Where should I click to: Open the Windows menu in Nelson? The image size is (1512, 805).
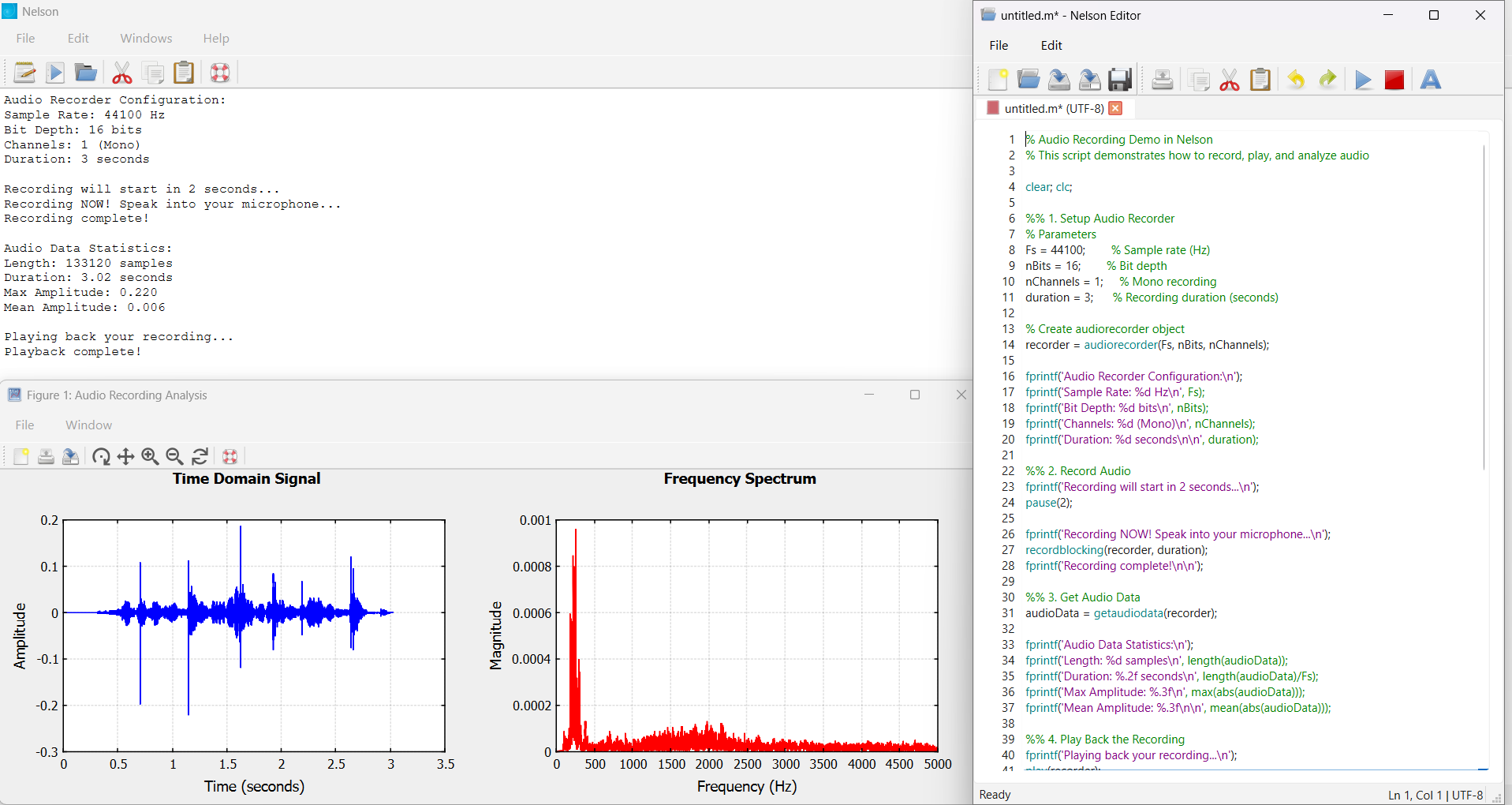[146, 39]
